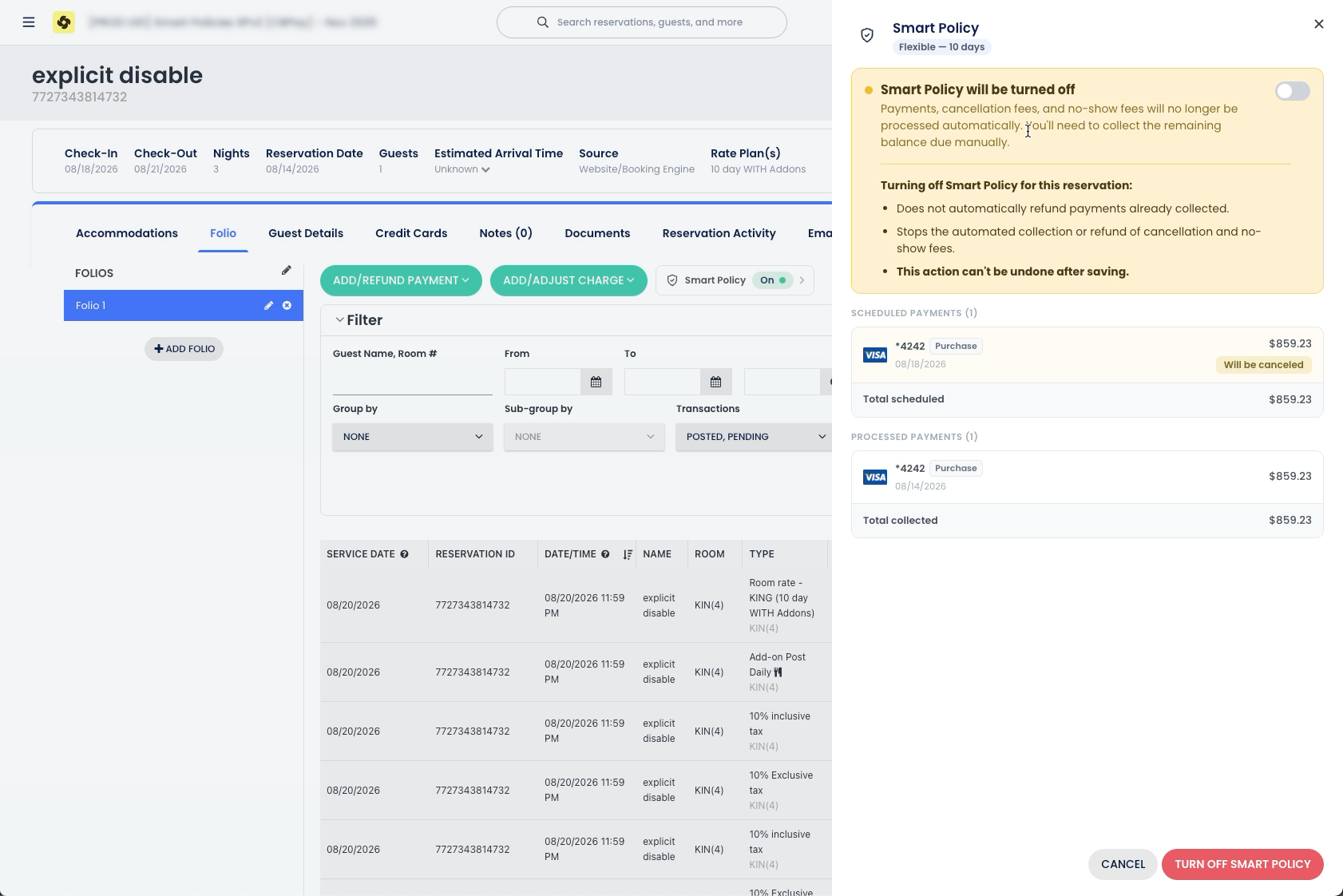Open the Add/Refund Payment dropdown
1343x896 pixels.
pos(401,280)
